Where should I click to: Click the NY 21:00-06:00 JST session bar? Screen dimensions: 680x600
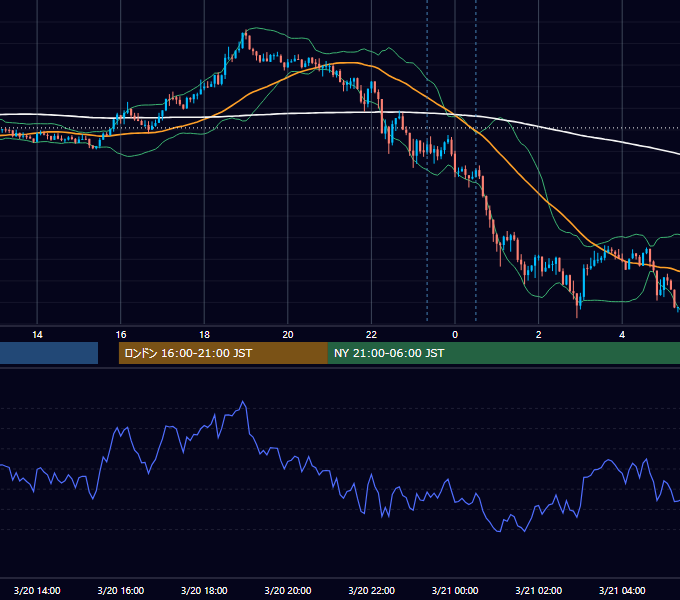point(503,353)
